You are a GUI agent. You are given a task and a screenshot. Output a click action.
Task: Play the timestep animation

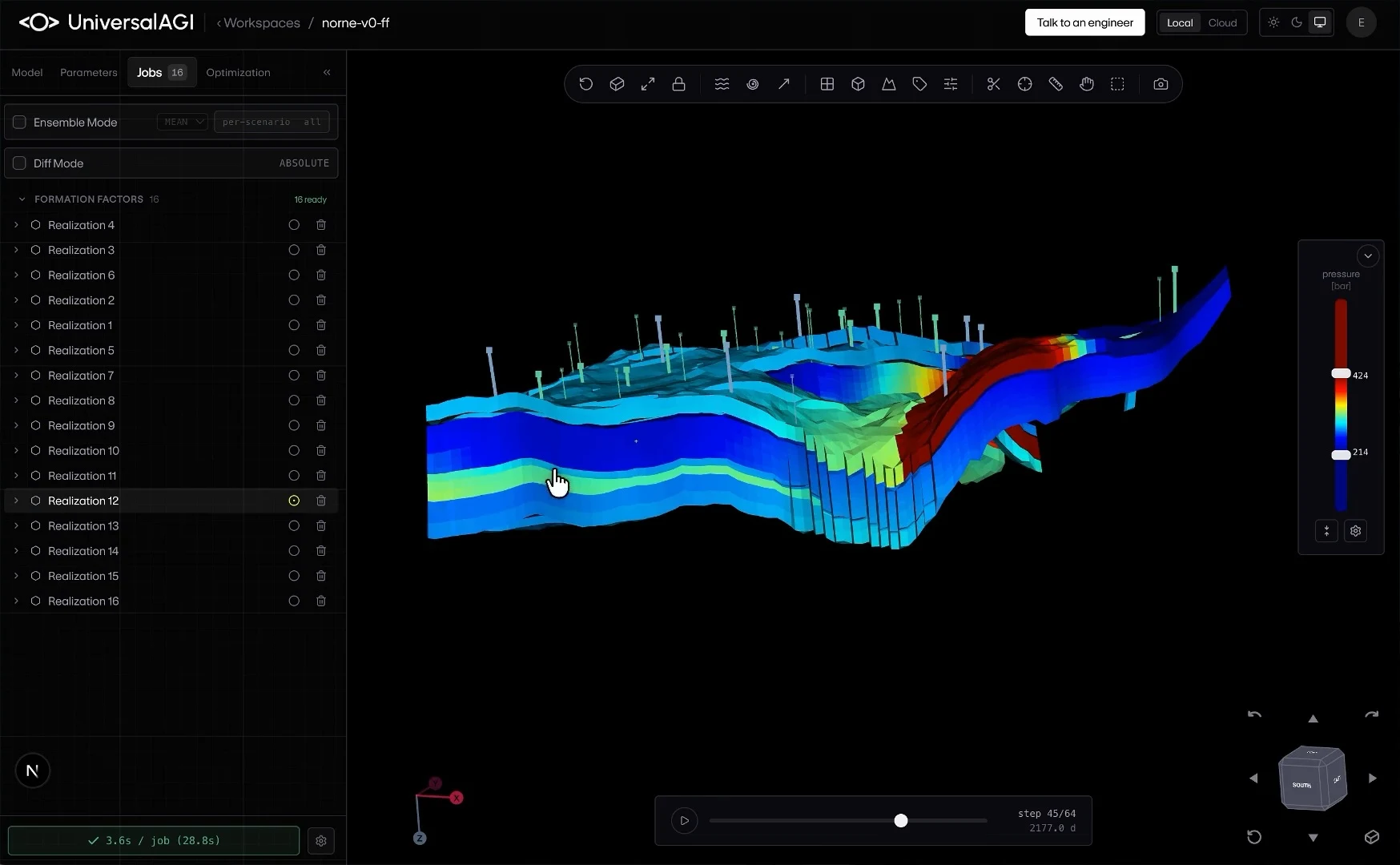click(684, 820)
